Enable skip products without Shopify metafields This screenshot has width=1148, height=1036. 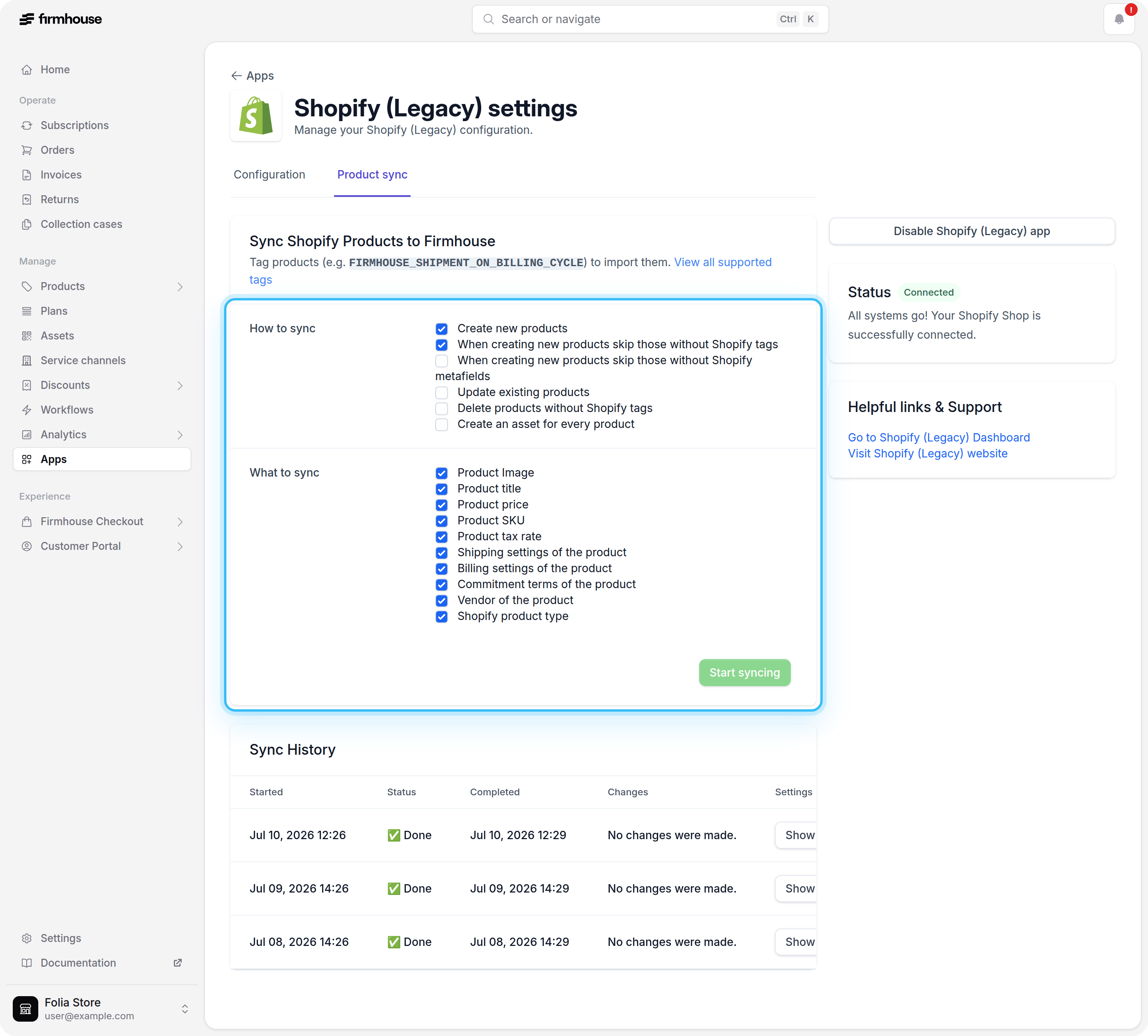tap(441, 361)
